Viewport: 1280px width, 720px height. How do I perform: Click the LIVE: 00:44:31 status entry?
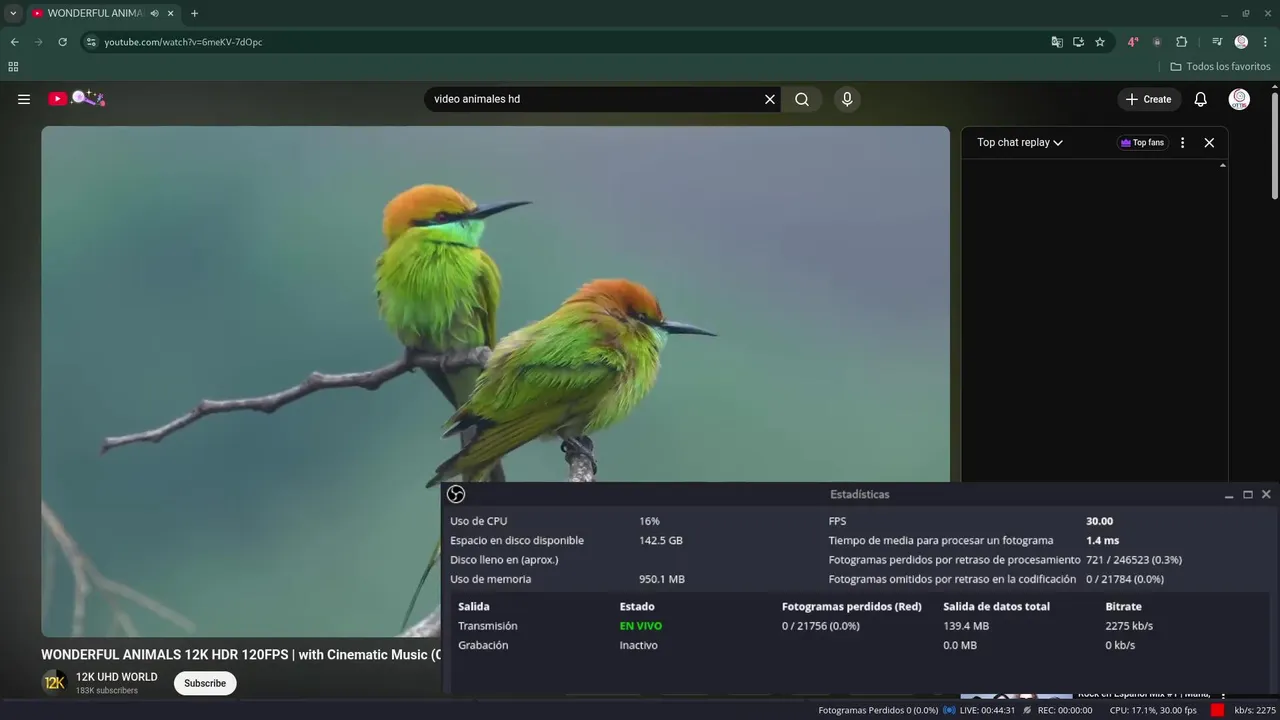(987, 710)
